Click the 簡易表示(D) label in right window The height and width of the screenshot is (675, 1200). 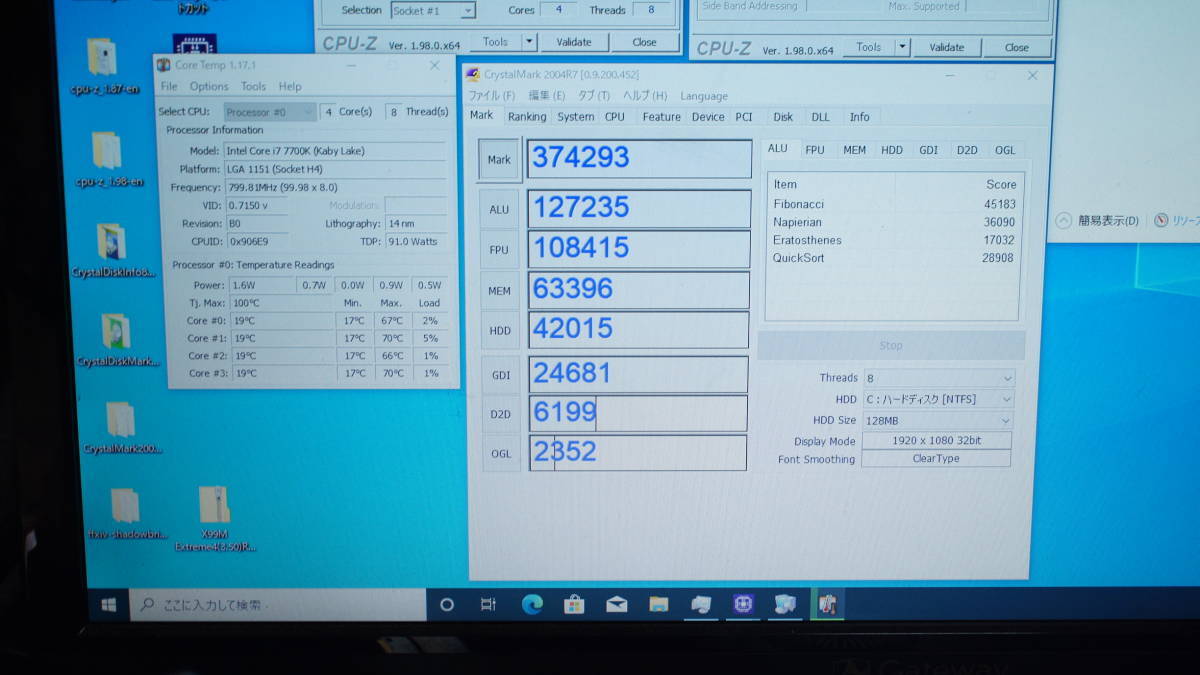point(1108,221)
